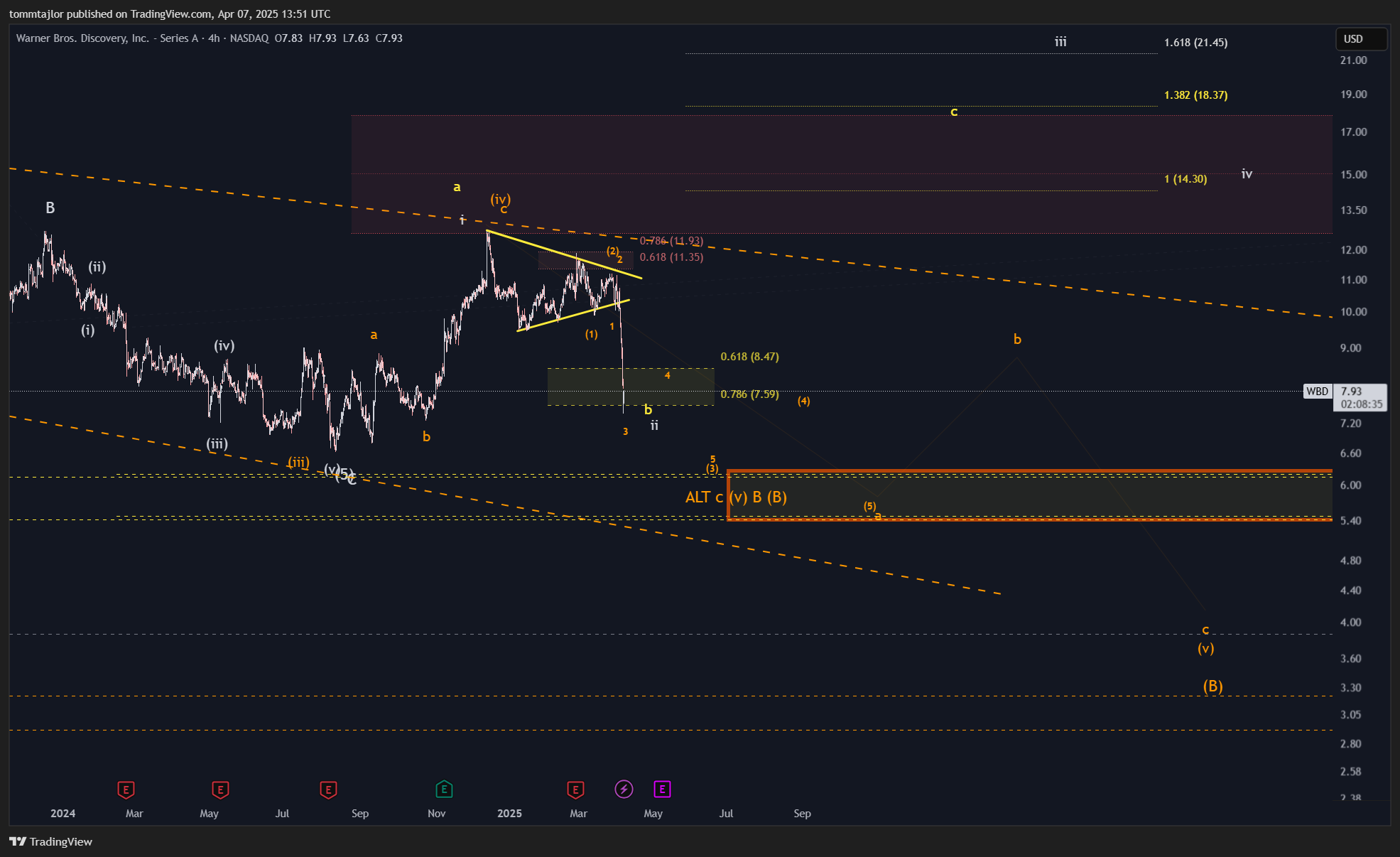
Task: Click the 1.382 (18.37) fib extension label
Action: (1195, 95)
